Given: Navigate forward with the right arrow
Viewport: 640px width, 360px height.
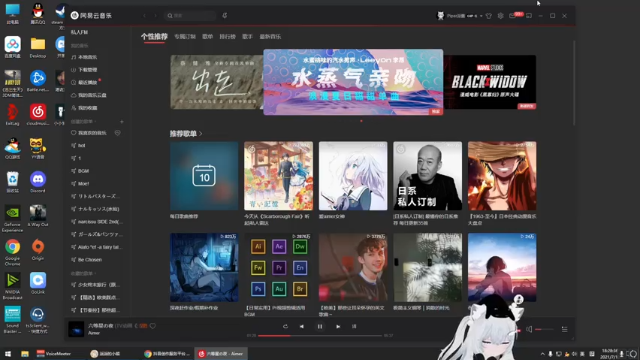Looking at the screenshot, I should pos(155,16).
